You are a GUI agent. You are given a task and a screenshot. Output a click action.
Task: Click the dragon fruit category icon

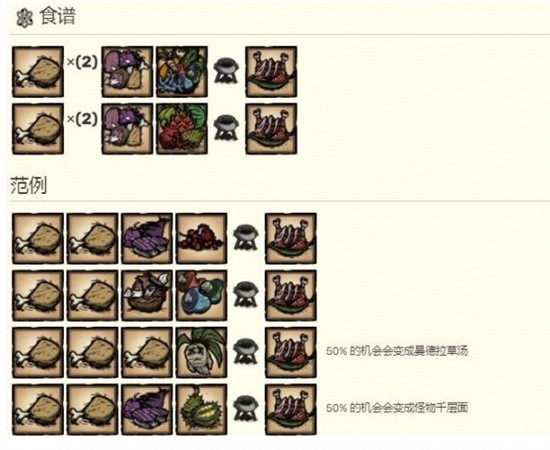point(182,129)
